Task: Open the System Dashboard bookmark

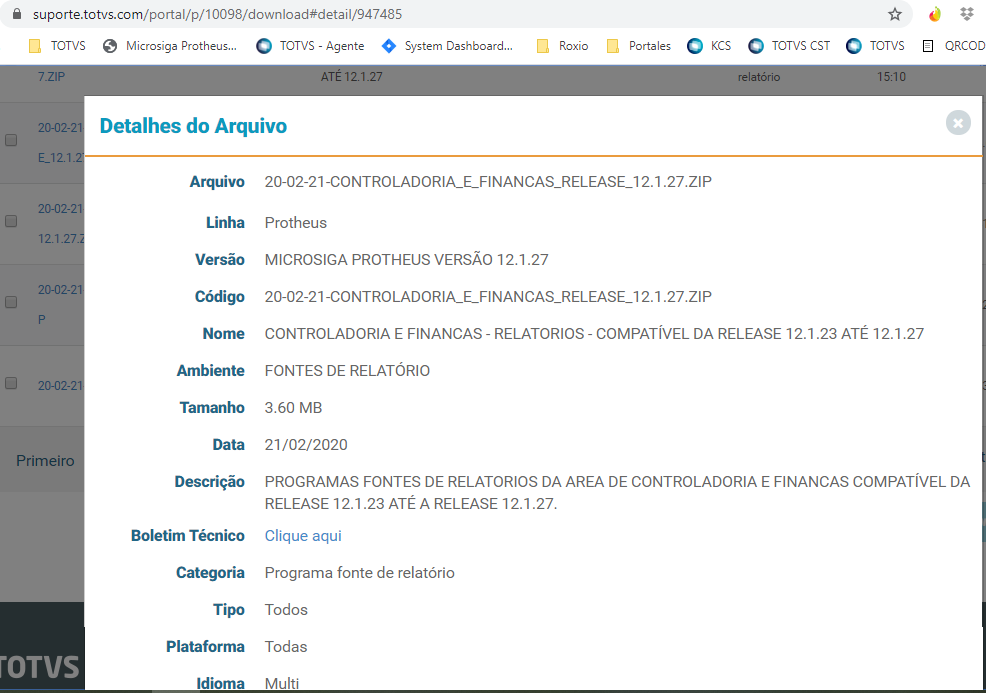Action: coord(448,46)
